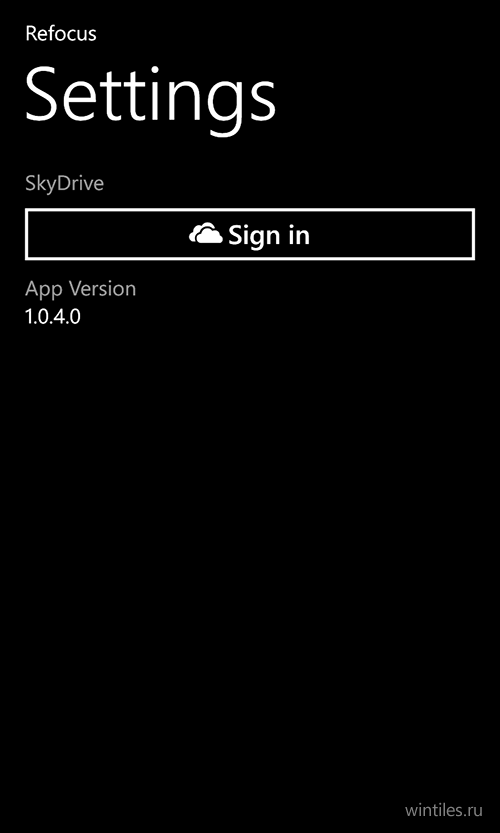
Task: Select the Refocus app title
Action: coord(61,33)
